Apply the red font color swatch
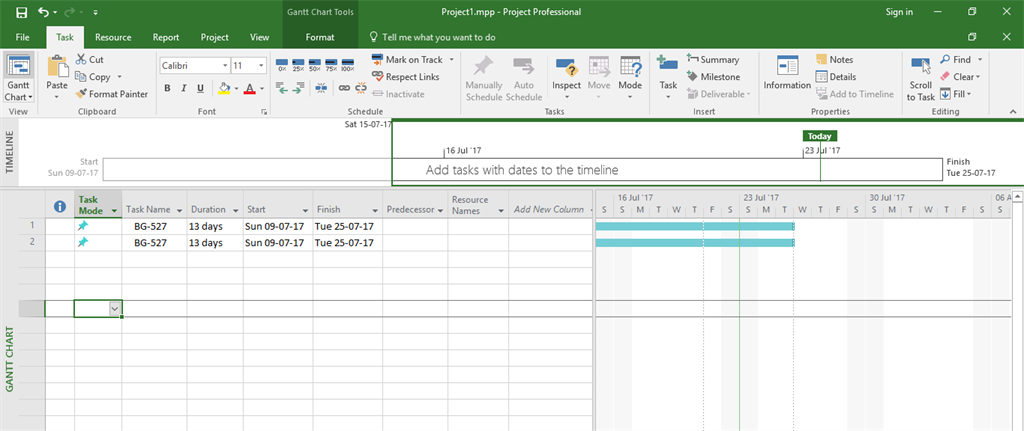 click(249, 88)
